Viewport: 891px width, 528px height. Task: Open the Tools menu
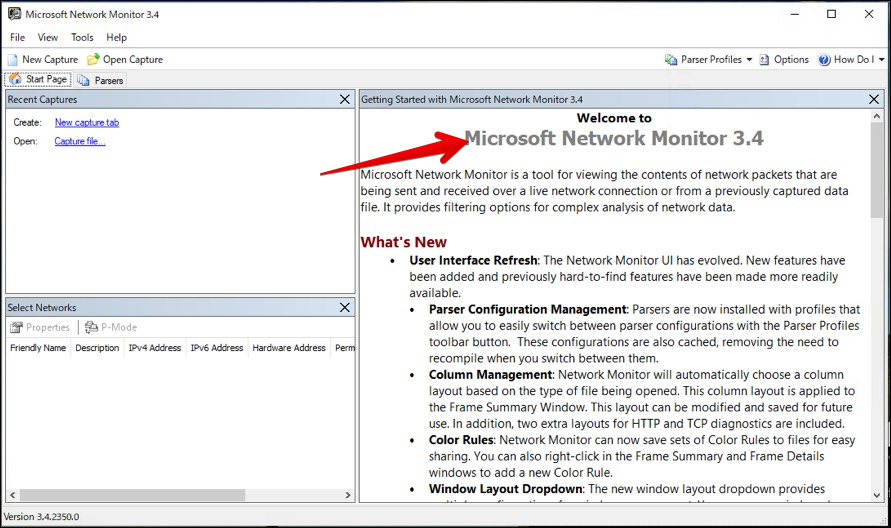pyautogui.click(x=82, y=37)
